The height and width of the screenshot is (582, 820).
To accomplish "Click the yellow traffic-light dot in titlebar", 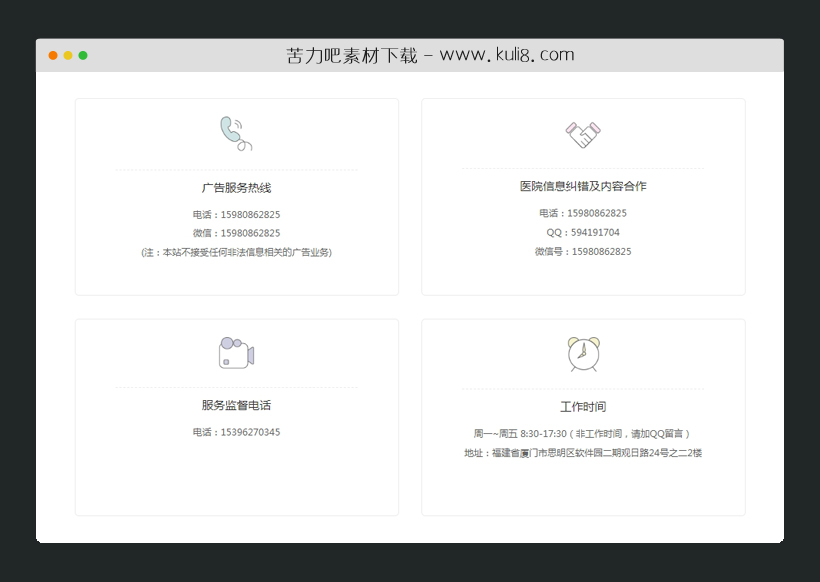I will (67, 55).
